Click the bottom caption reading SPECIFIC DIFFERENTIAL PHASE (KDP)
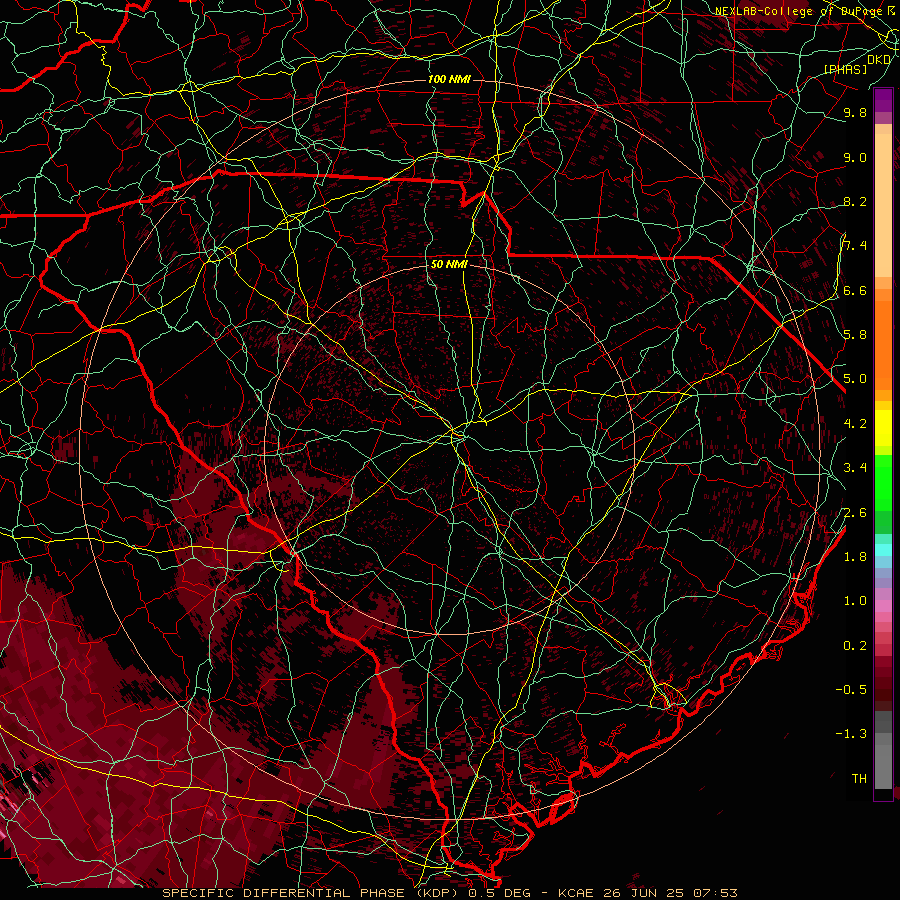900x900 pixels. point(312,893)
